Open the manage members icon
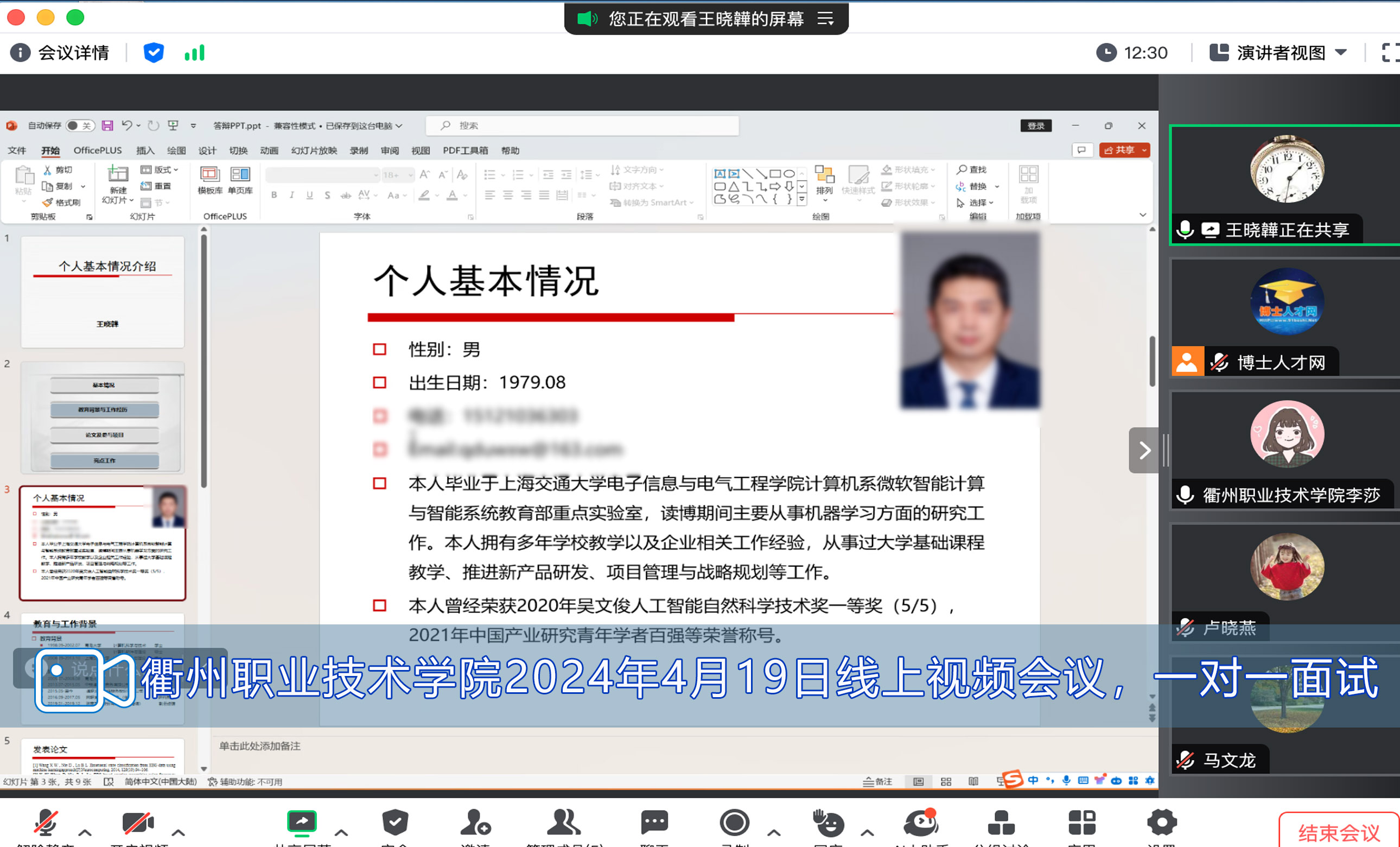 pyautogui.click(x=564, y=822)
